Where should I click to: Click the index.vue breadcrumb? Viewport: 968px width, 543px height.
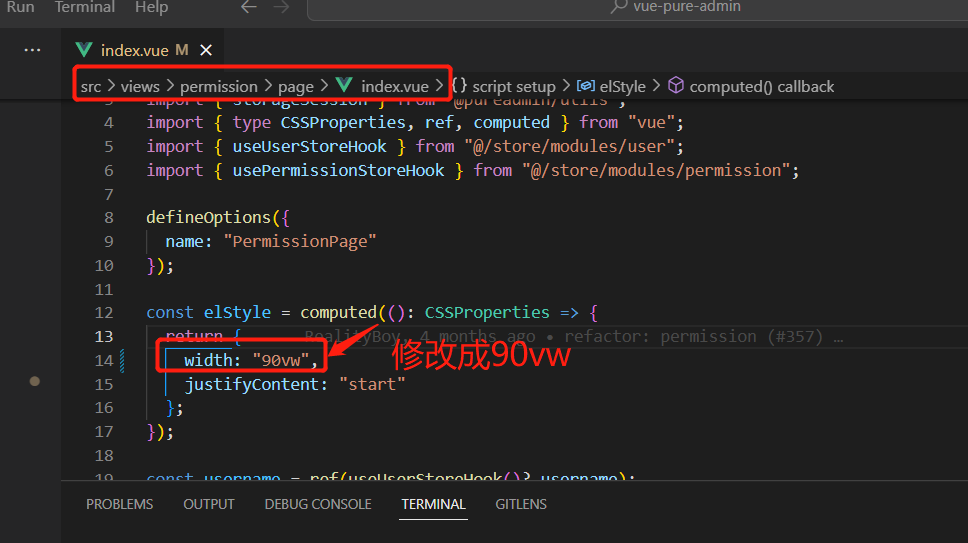click(394, 86)
